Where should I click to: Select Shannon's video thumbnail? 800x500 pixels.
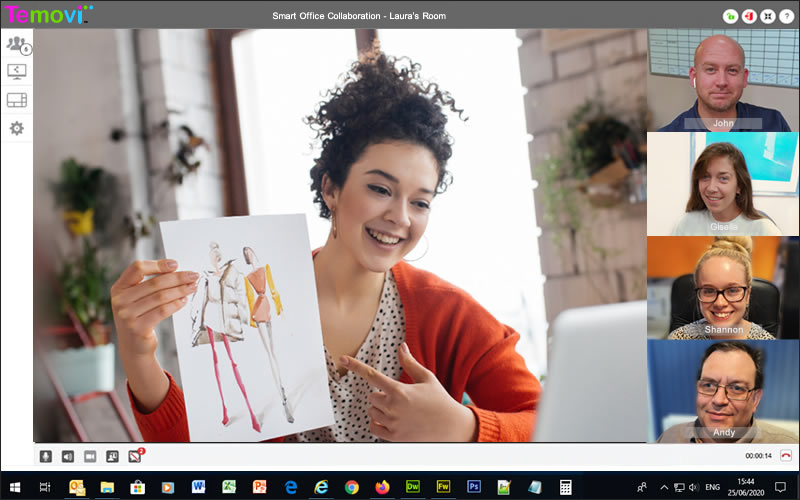pyautogui.click(x=723, y=287)
